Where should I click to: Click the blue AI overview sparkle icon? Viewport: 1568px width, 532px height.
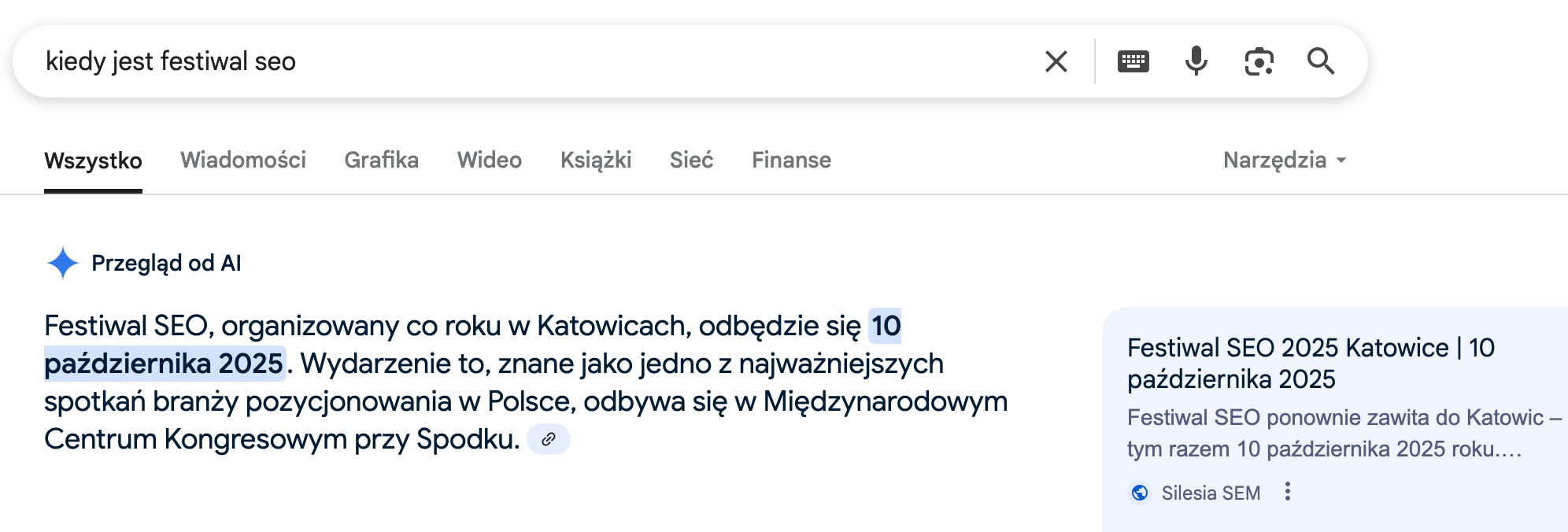pyautogui.click(x=62, y=263)
